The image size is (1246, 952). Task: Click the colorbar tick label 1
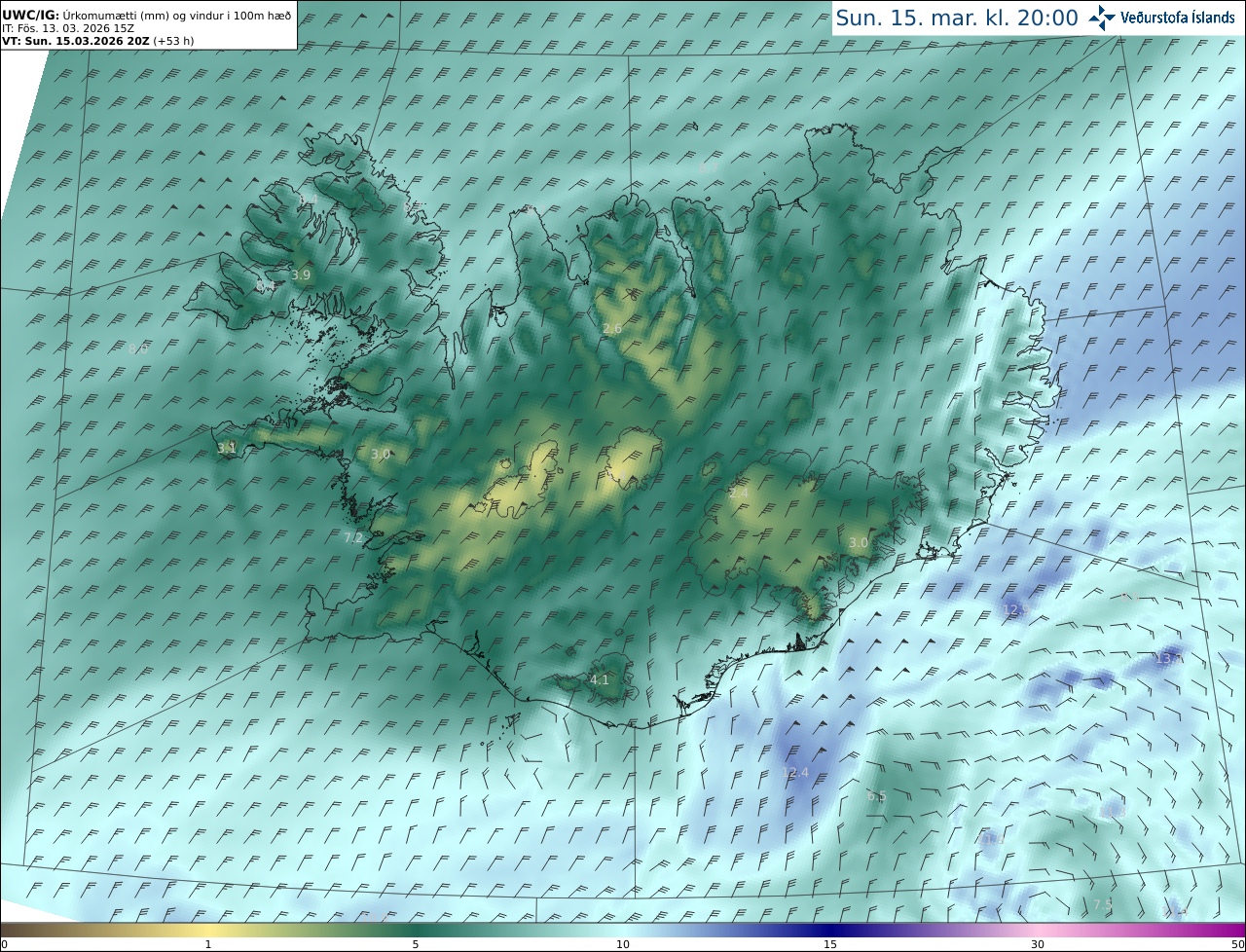tap(208, 944)
